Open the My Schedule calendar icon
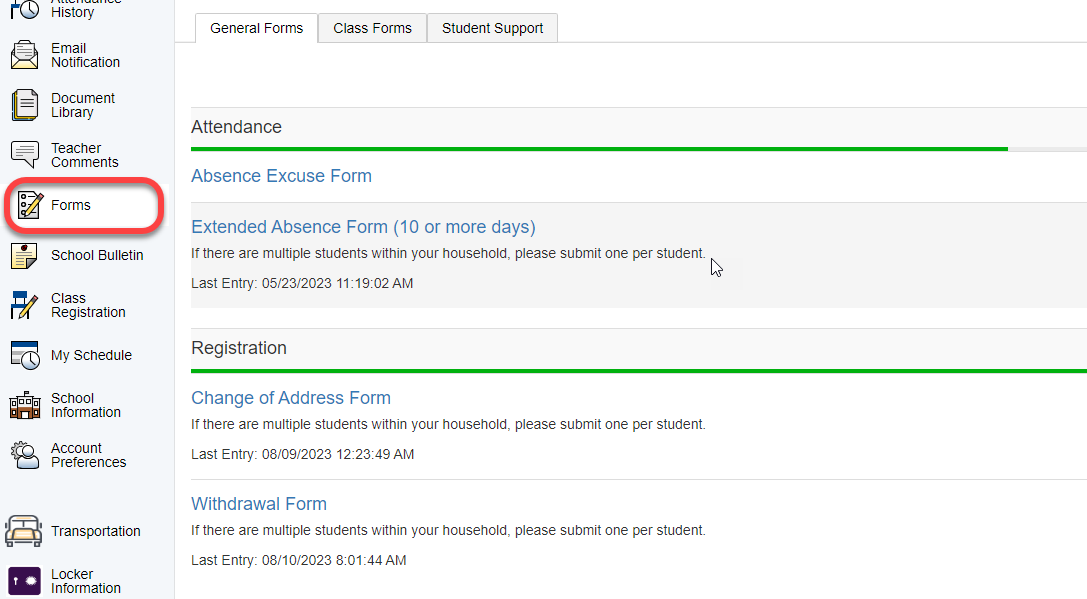The image size is (1087, 599). [x=25, y=355]
